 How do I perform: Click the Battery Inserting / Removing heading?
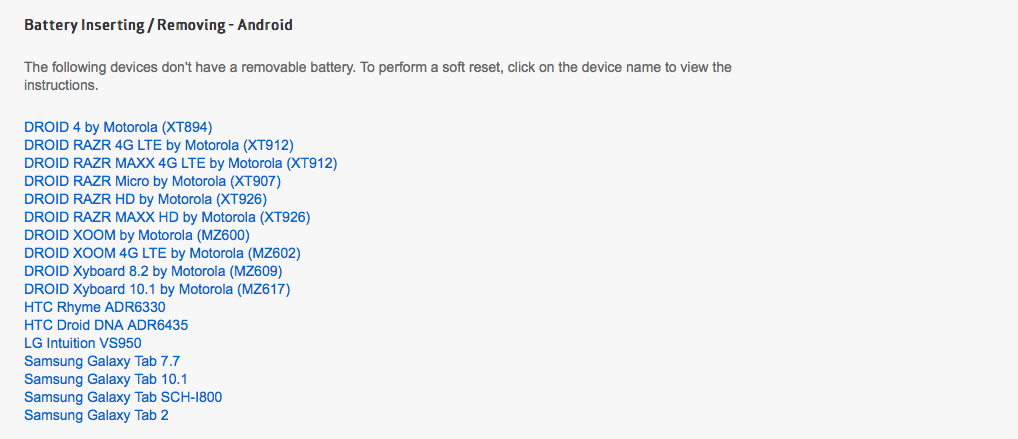[x=158, y=25]
